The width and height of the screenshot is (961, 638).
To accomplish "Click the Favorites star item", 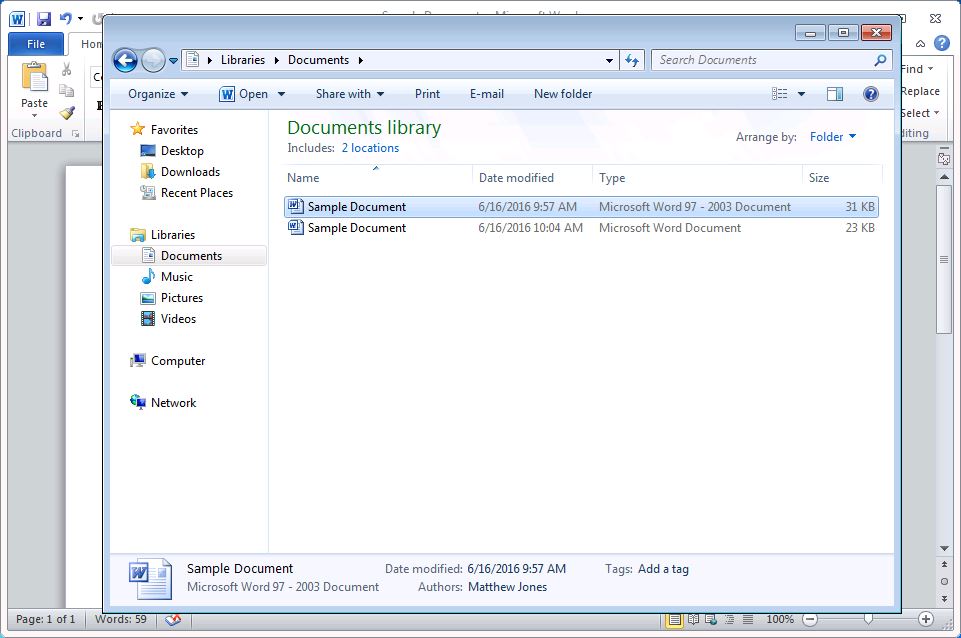I will point(164,129).
